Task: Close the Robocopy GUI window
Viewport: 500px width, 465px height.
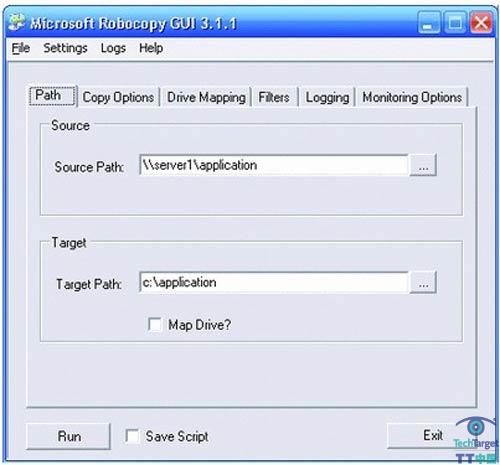Action: (481, 22)
